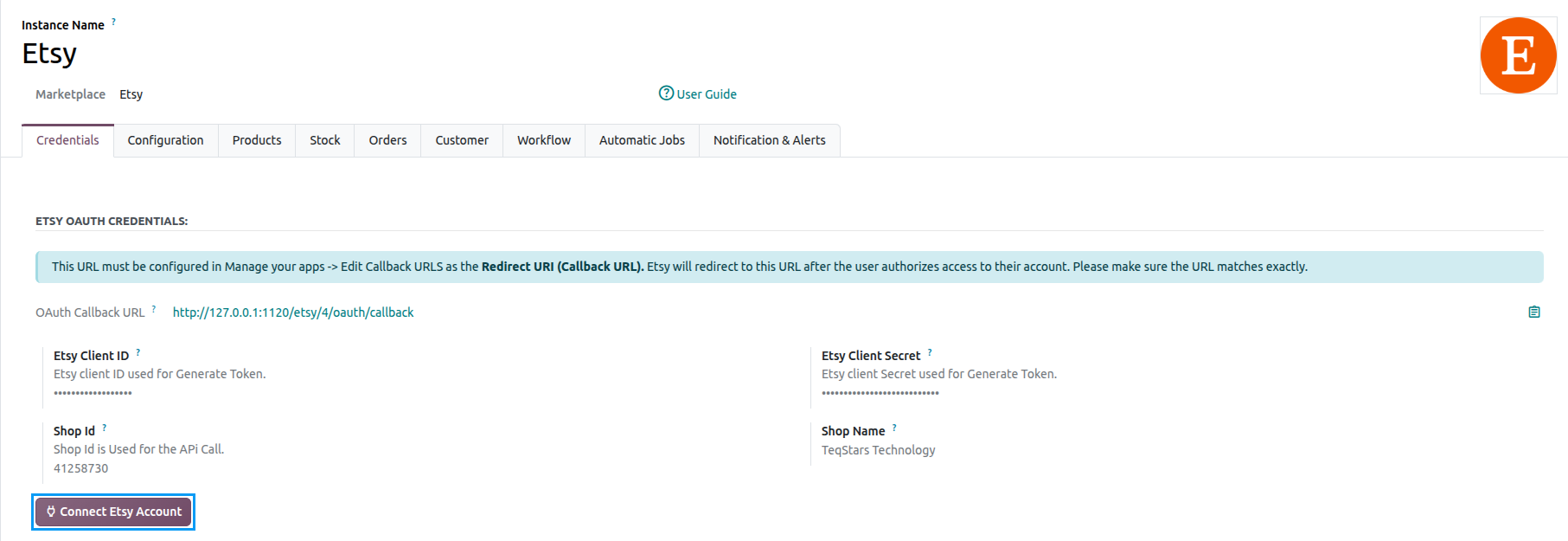
Task: Click the OAuth Callback URL label
Action: [90, 312]
